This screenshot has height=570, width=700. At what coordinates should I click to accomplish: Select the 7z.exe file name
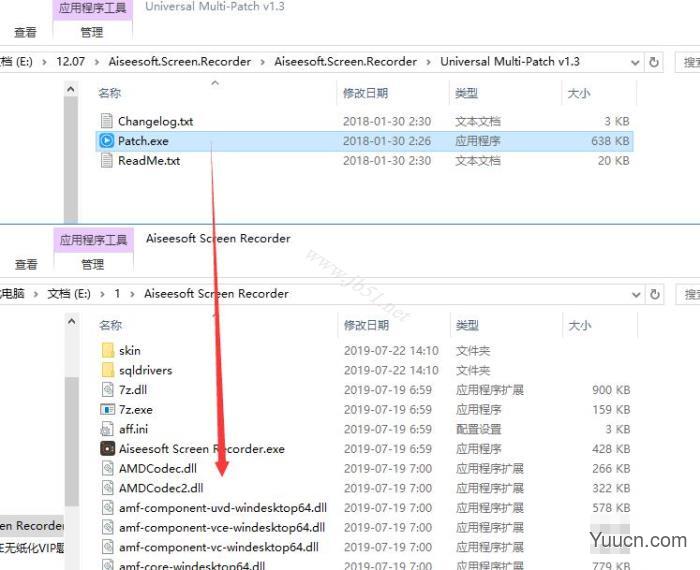[136, 410]
